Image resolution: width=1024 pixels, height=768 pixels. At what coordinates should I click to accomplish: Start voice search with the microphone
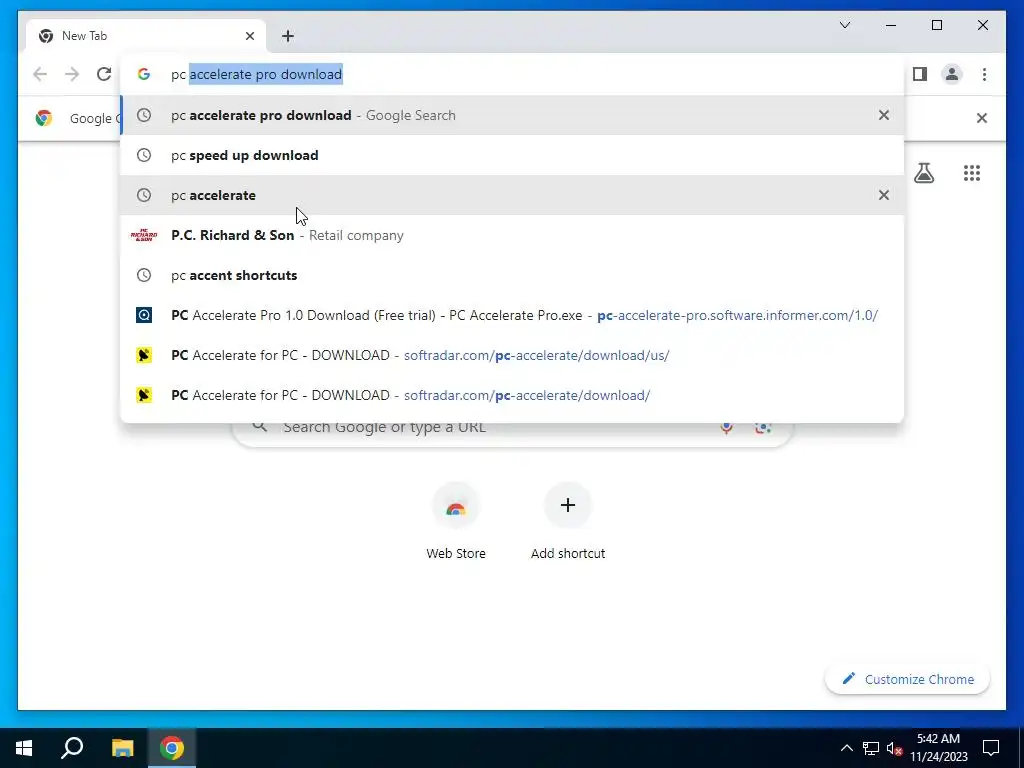pyautogui.click(x=726, y=427)
